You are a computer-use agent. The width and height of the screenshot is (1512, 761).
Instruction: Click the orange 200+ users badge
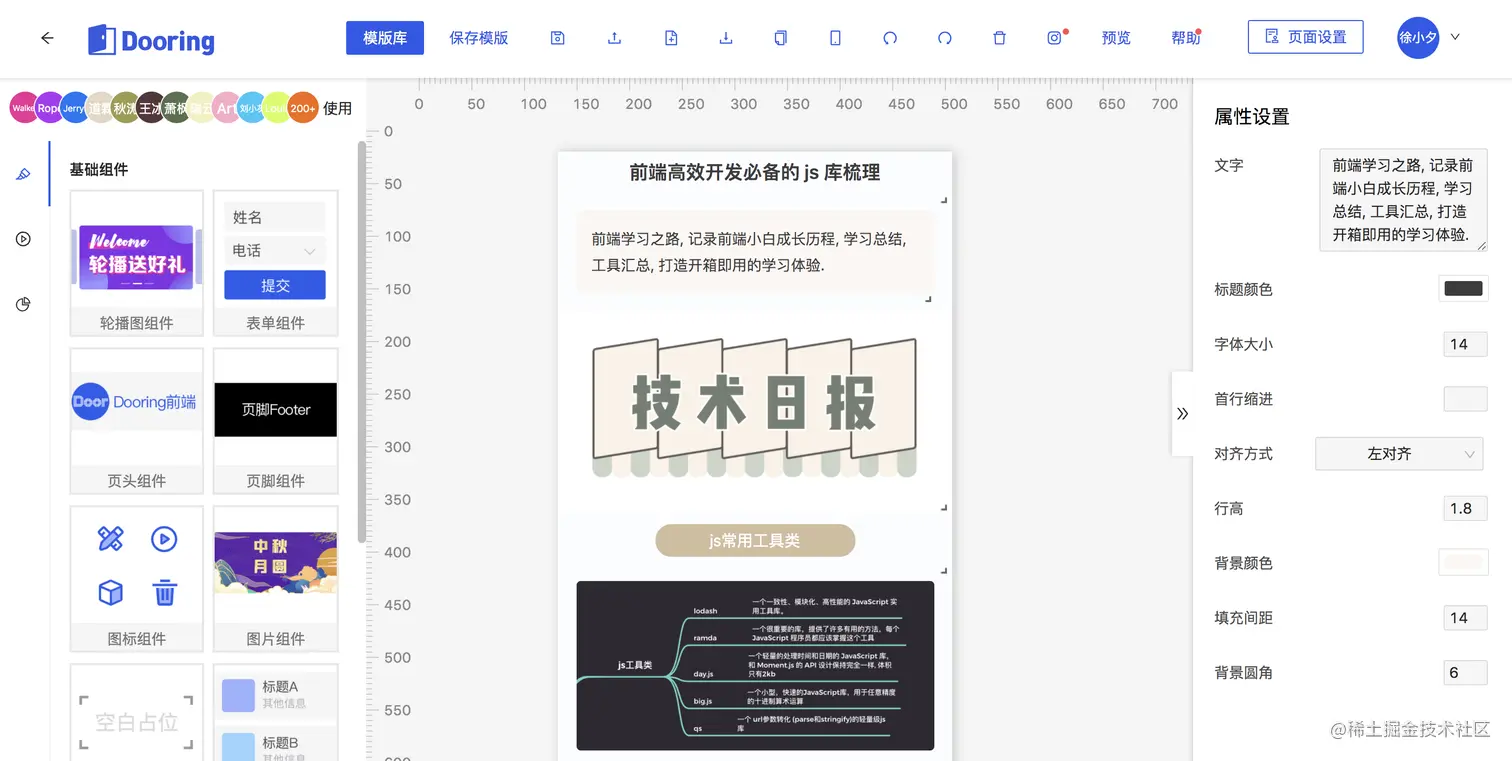pos(303,108)
